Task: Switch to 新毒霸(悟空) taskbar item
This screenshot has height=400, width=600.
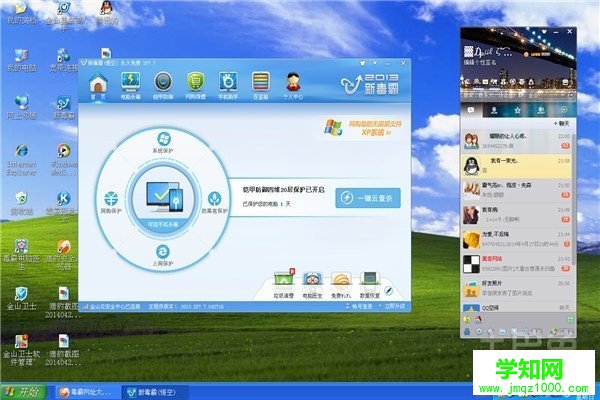Action: (155, 392)
